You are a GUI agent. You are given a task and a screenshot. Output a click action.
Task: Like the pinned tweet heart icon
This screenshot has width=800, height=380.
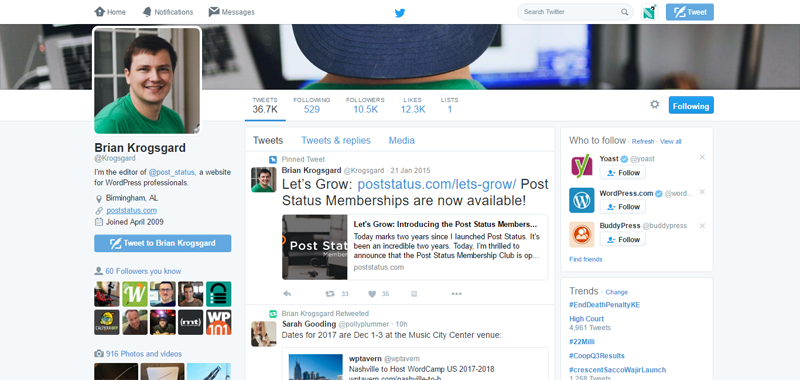(372, 294)
